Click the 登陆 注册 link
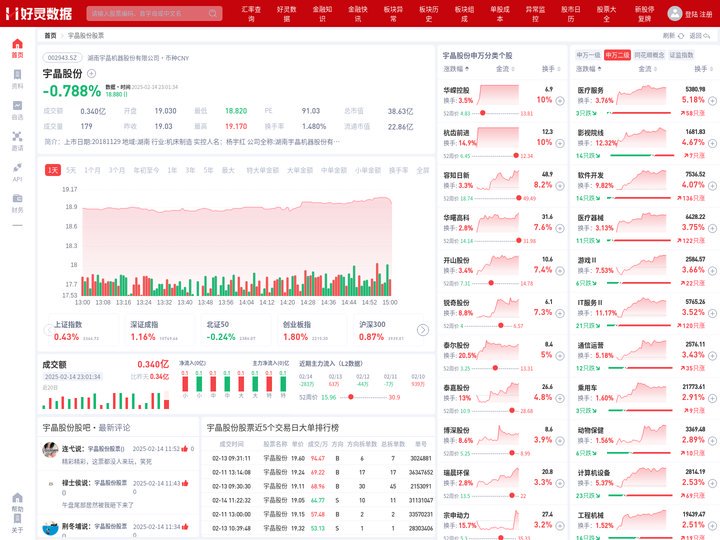The width and height of the screenshot is (720, 540). click(x=698, y=14)
